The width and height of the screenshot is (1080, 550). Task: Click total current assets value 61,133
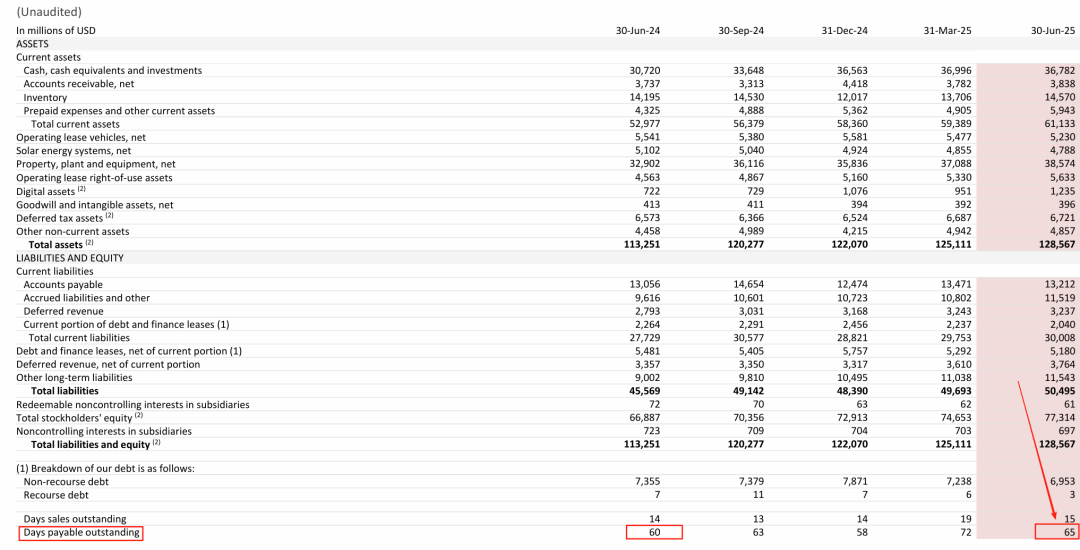pyautogui.click(x=1059, y=124)
